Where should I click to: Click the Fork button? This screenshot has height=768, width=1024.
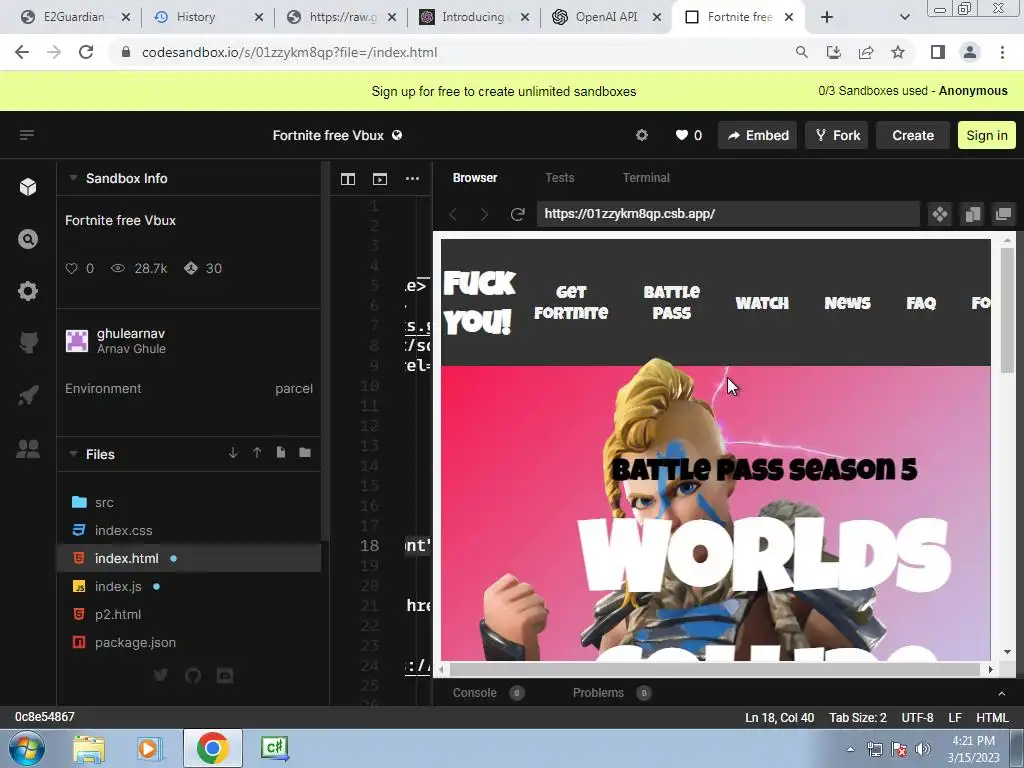837,135
